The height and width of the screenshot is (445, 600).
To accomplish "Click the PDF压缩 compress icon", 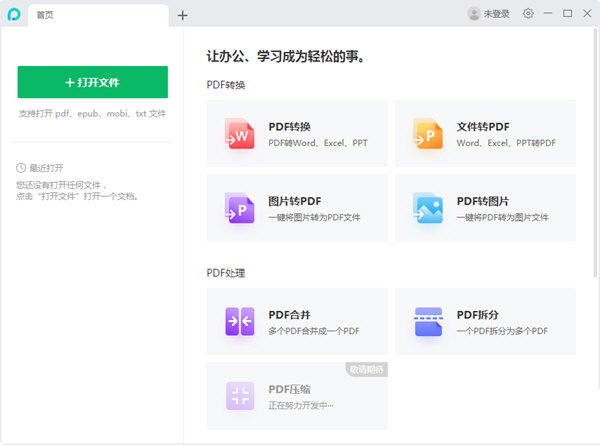I will click(x=240, y=396).
